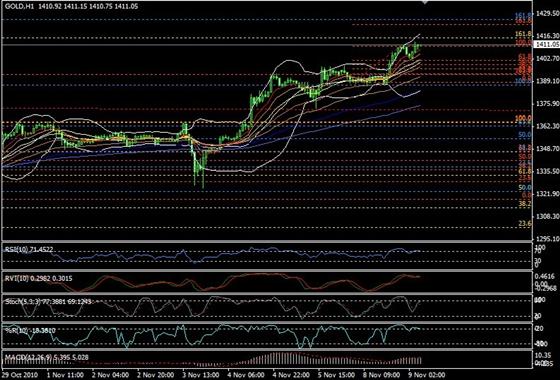Viewport: 560px width, 380px height.
Task: Select the GOLD,H1 chart title label
Action: (x=20, y=6)
